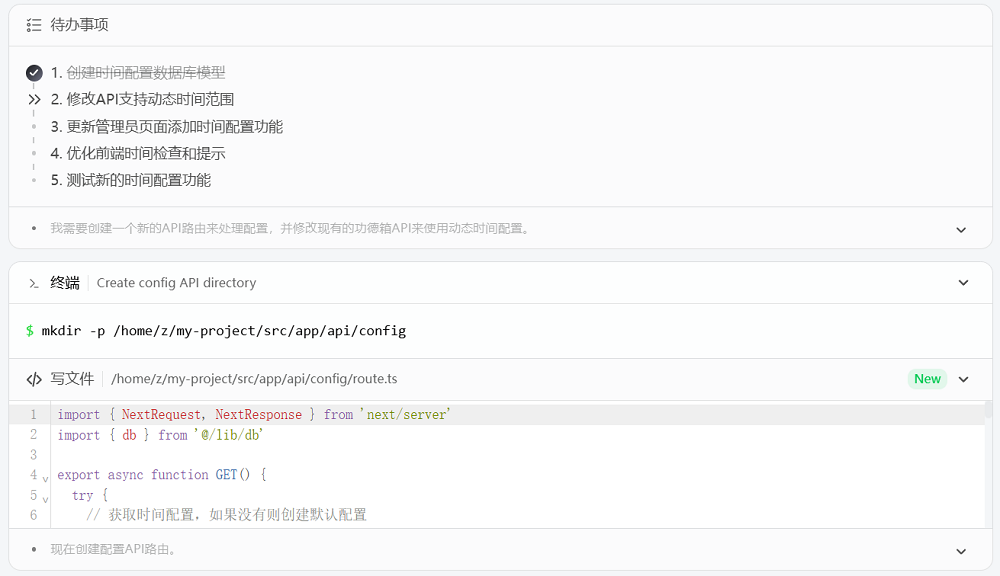Collapse the 终端 panel with its chevron
The image size is (1000, 576).
pos(962,283)
